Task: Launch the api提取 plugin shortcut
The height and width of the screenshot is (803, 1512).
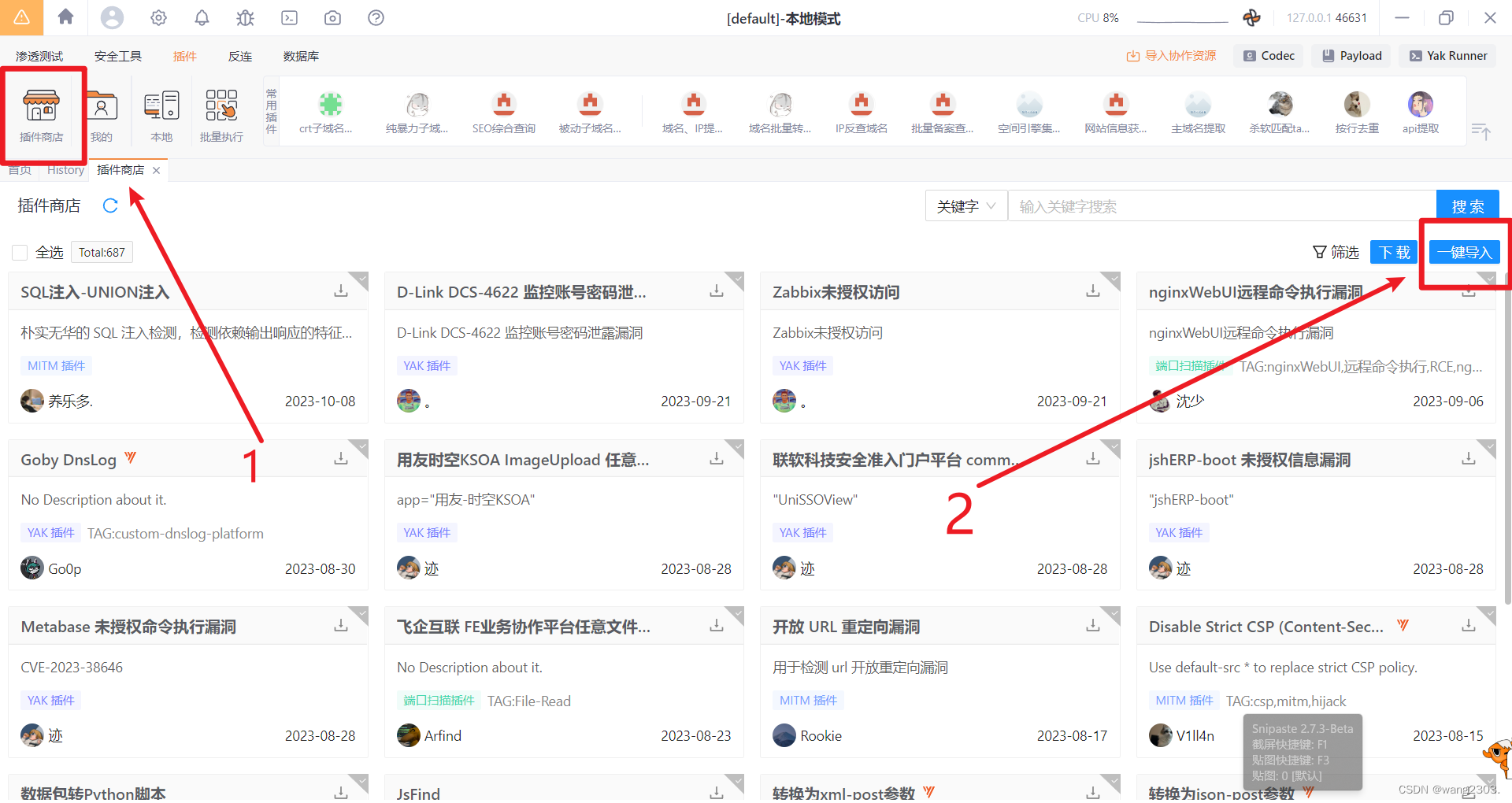Action: (1421, 113)
